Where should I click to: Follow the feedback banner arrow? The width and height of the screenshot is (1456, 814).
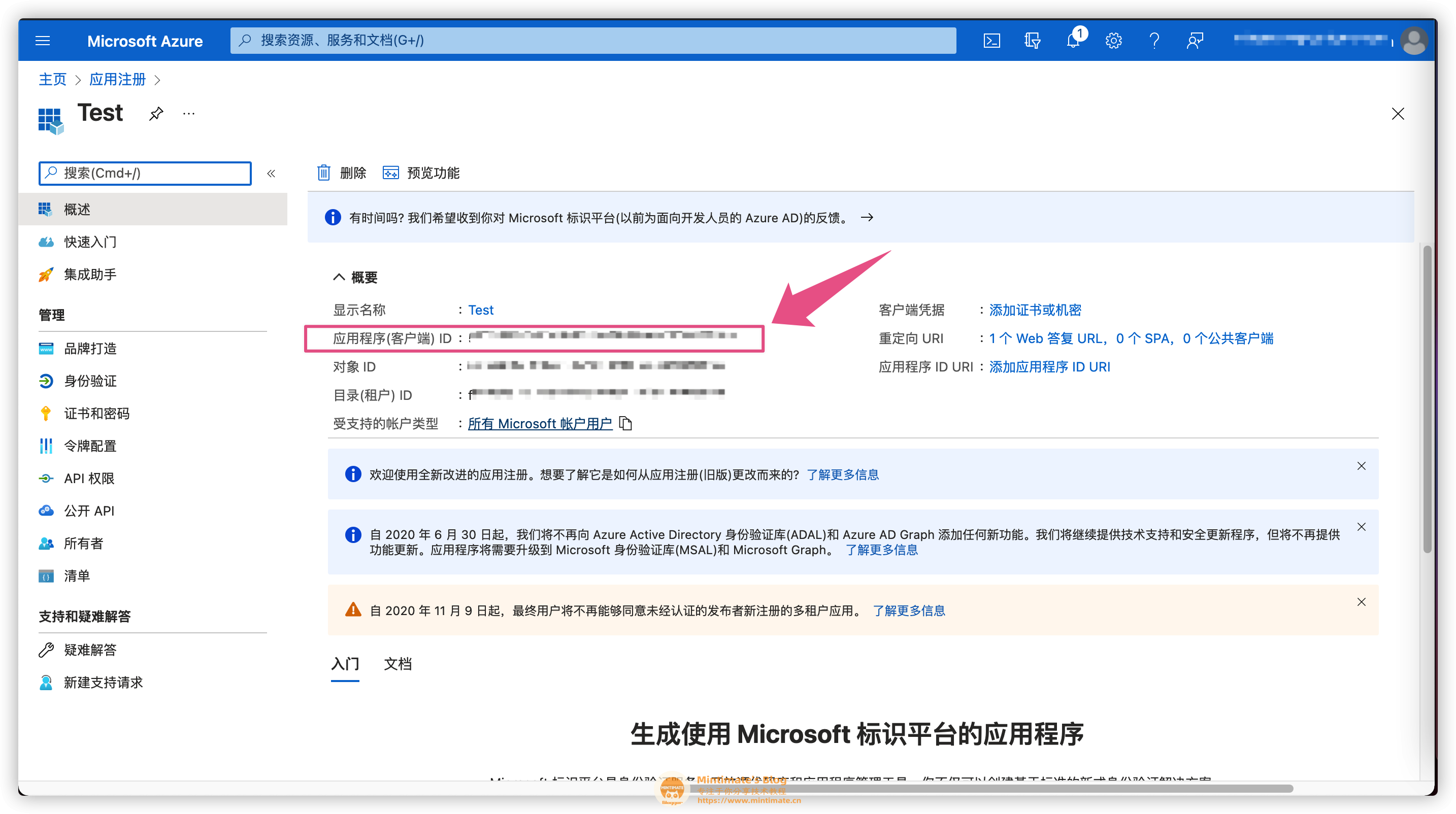(867, 218)
